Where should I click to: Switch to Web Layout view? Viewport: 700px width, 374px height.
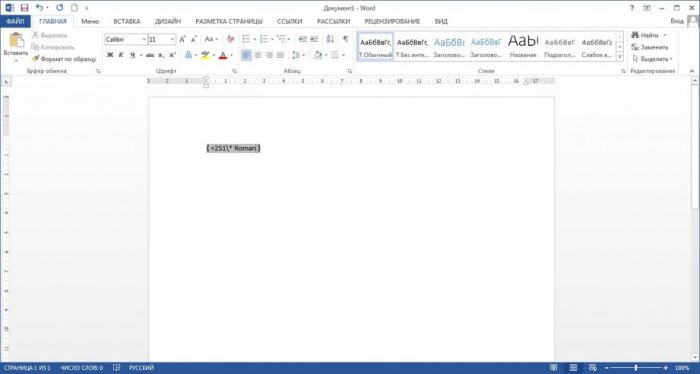pyautogui.click(x=593, y=368)
